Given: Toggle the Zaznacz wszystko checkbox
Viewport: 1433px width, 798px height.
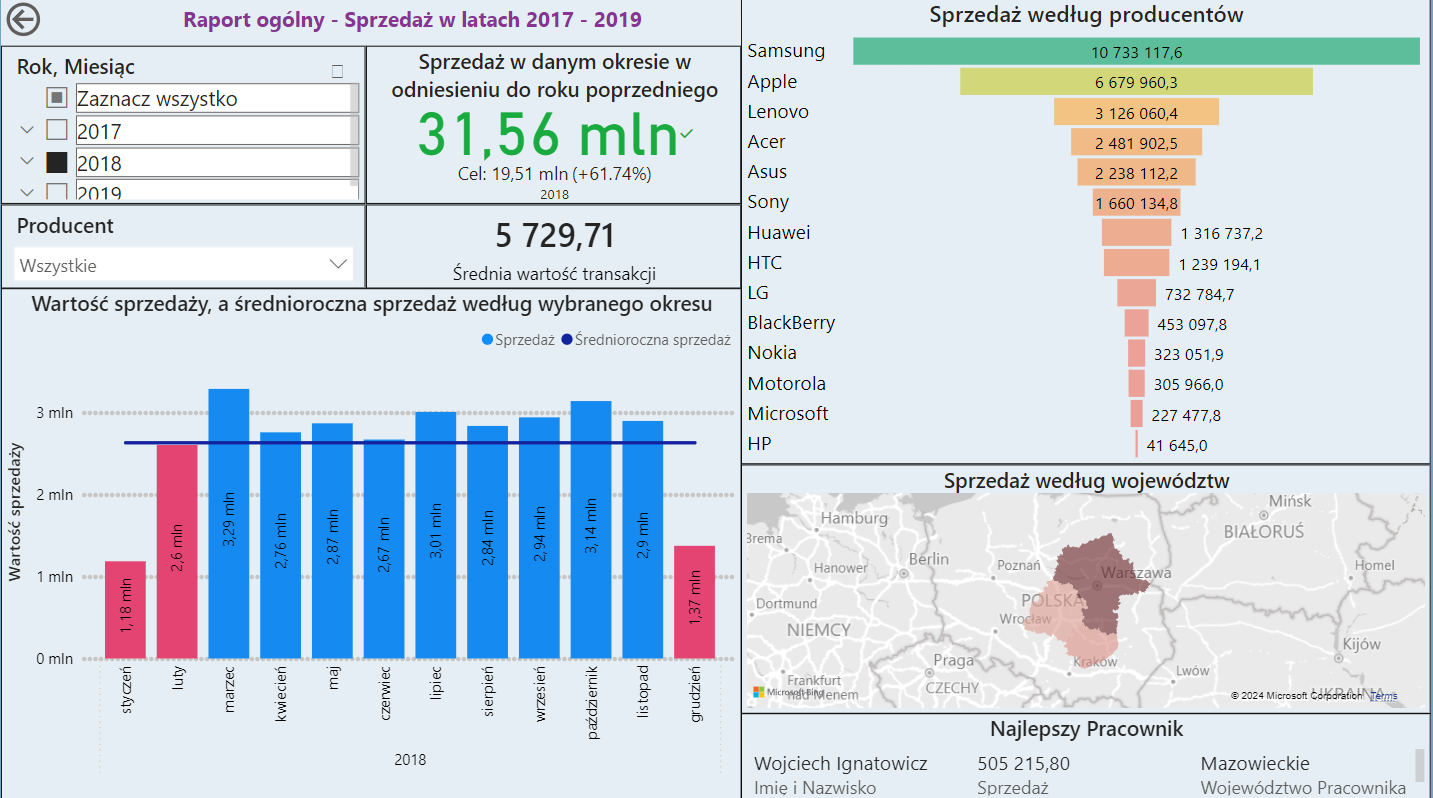Looking at the screenshot, I should click(57, 98).
